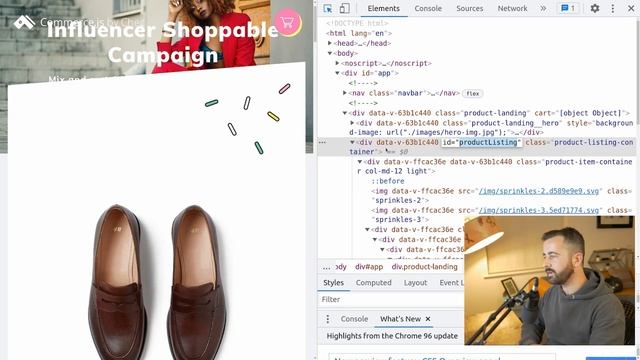Collapse the product-landing div node
Image resolution: width=640 pixels, height=360 pixels.
[345, 113]
